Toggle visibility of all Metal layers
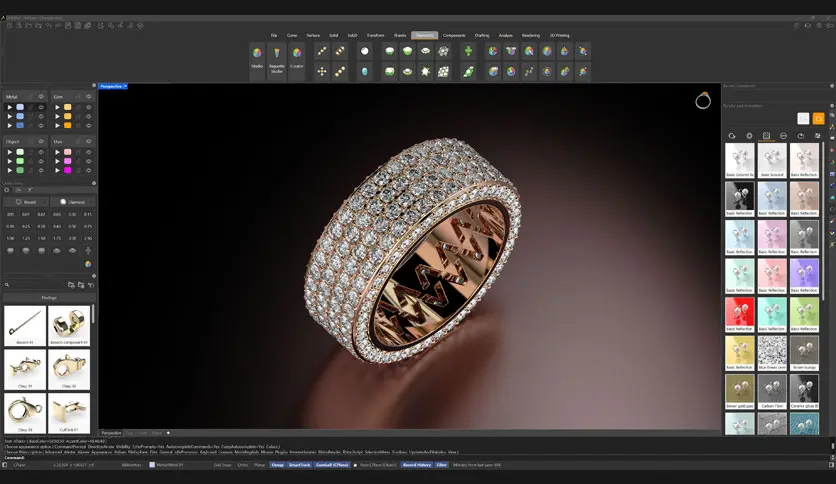The image size is (836, 484). pos(41,96)
